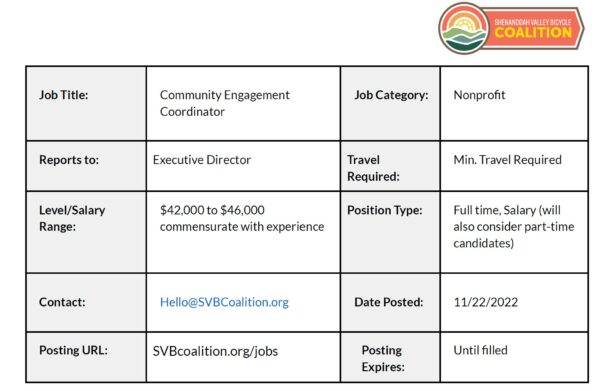Image resolution: width=600 pixels, height=391 pixels.
Task: Click the Executive Director cell
Action: [243, 166]
